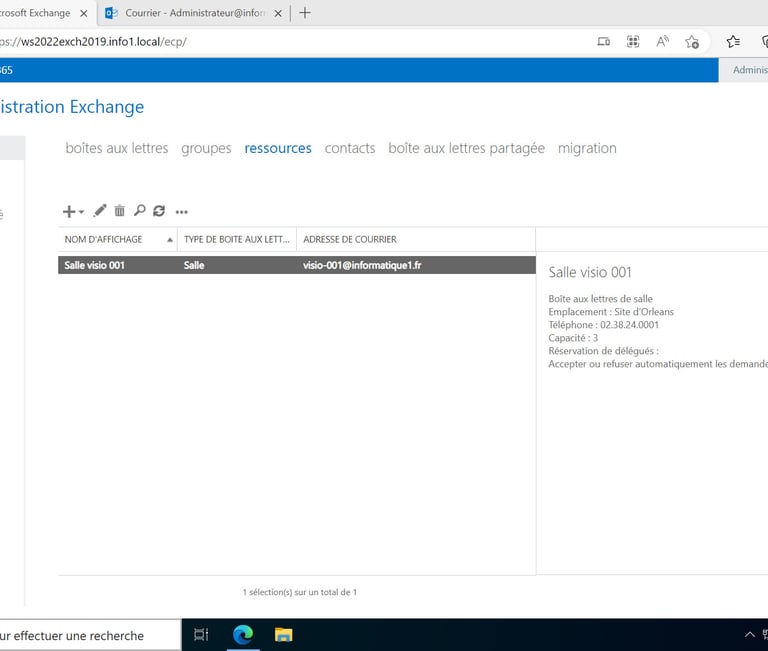Click the Téléphone : 02.38.24.0001 line
Screen dimensions: 768x651
point(603,325)
